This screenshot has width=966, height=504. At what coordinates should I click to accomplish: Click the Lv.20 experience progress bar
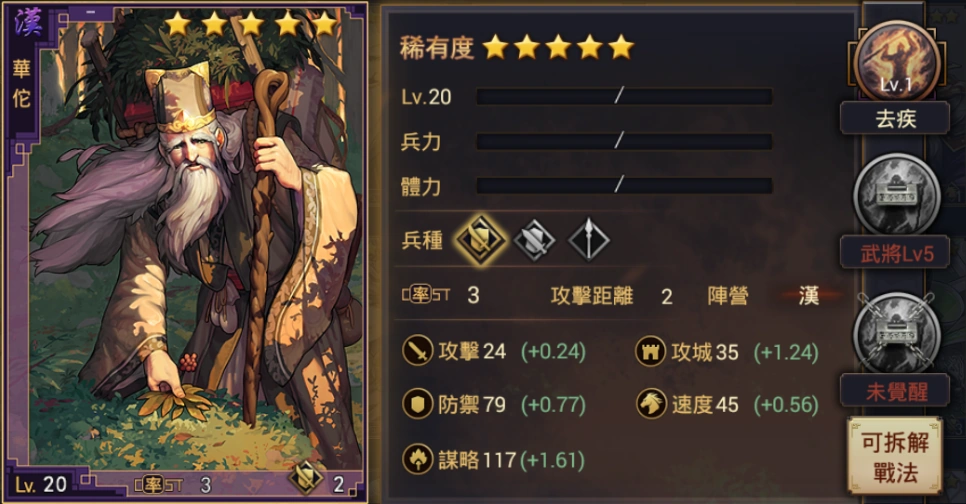624,96
